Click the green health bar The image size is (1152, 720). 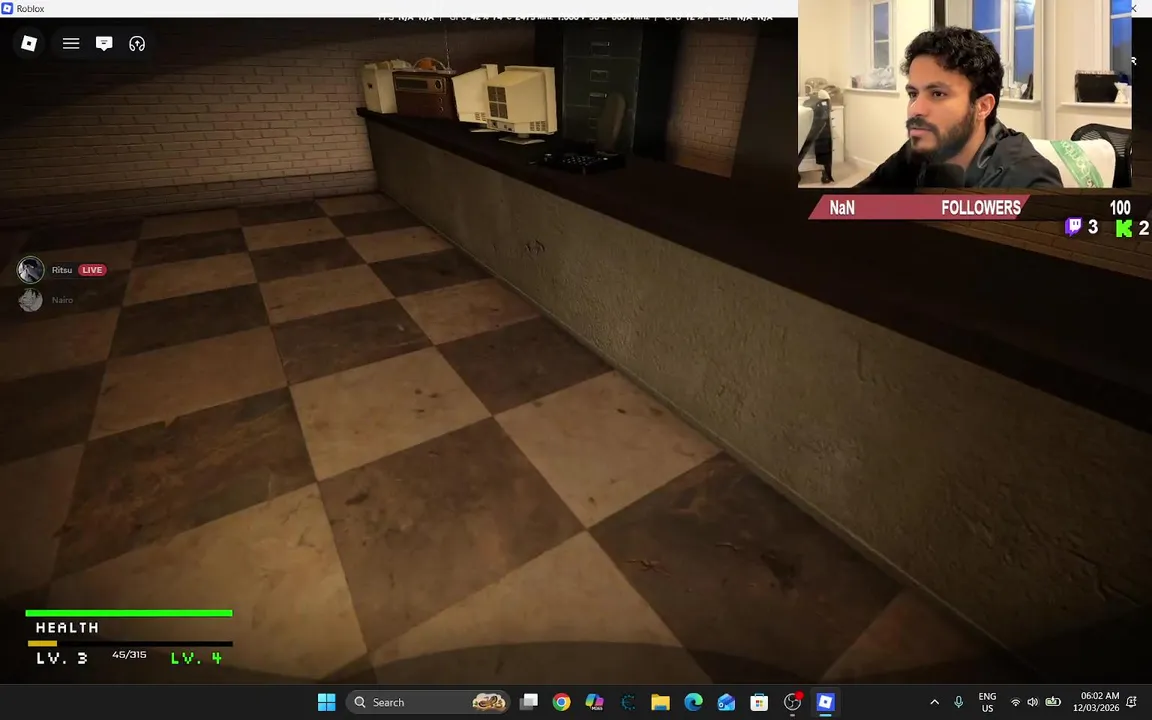(129, 613)
